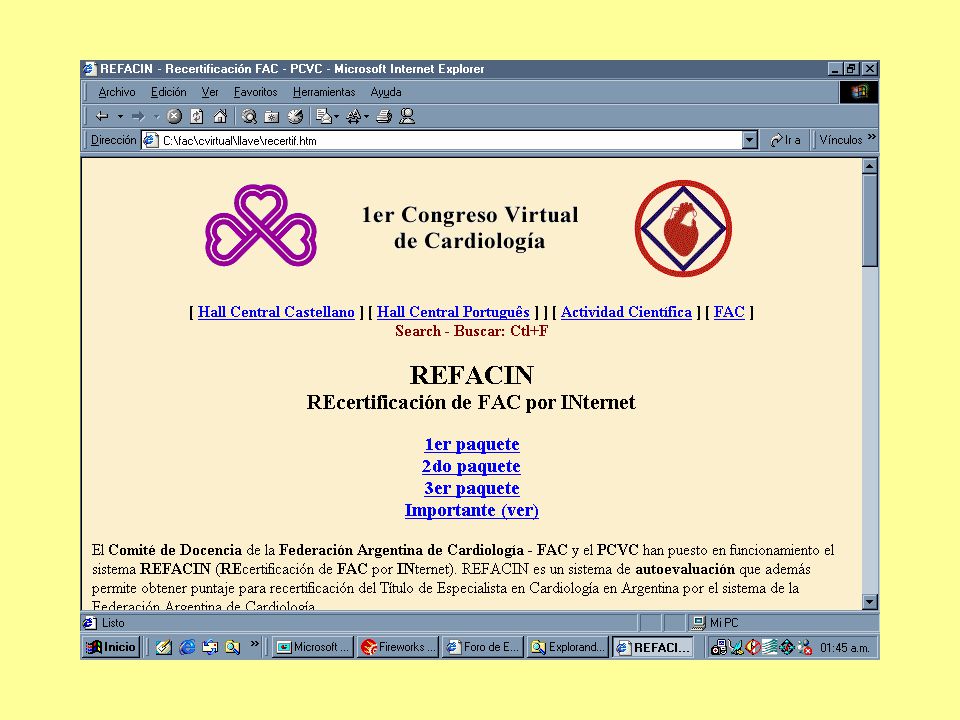Go back with the Back arrow button
Viewport: 960px width, 720px height.
(102, 116)
